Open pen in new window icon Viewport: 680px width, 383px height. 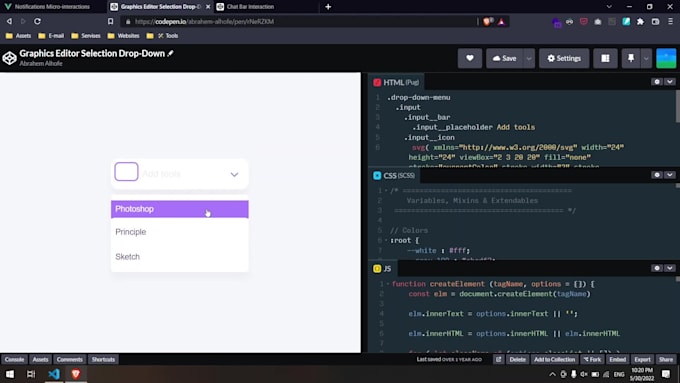coord(498,360)
